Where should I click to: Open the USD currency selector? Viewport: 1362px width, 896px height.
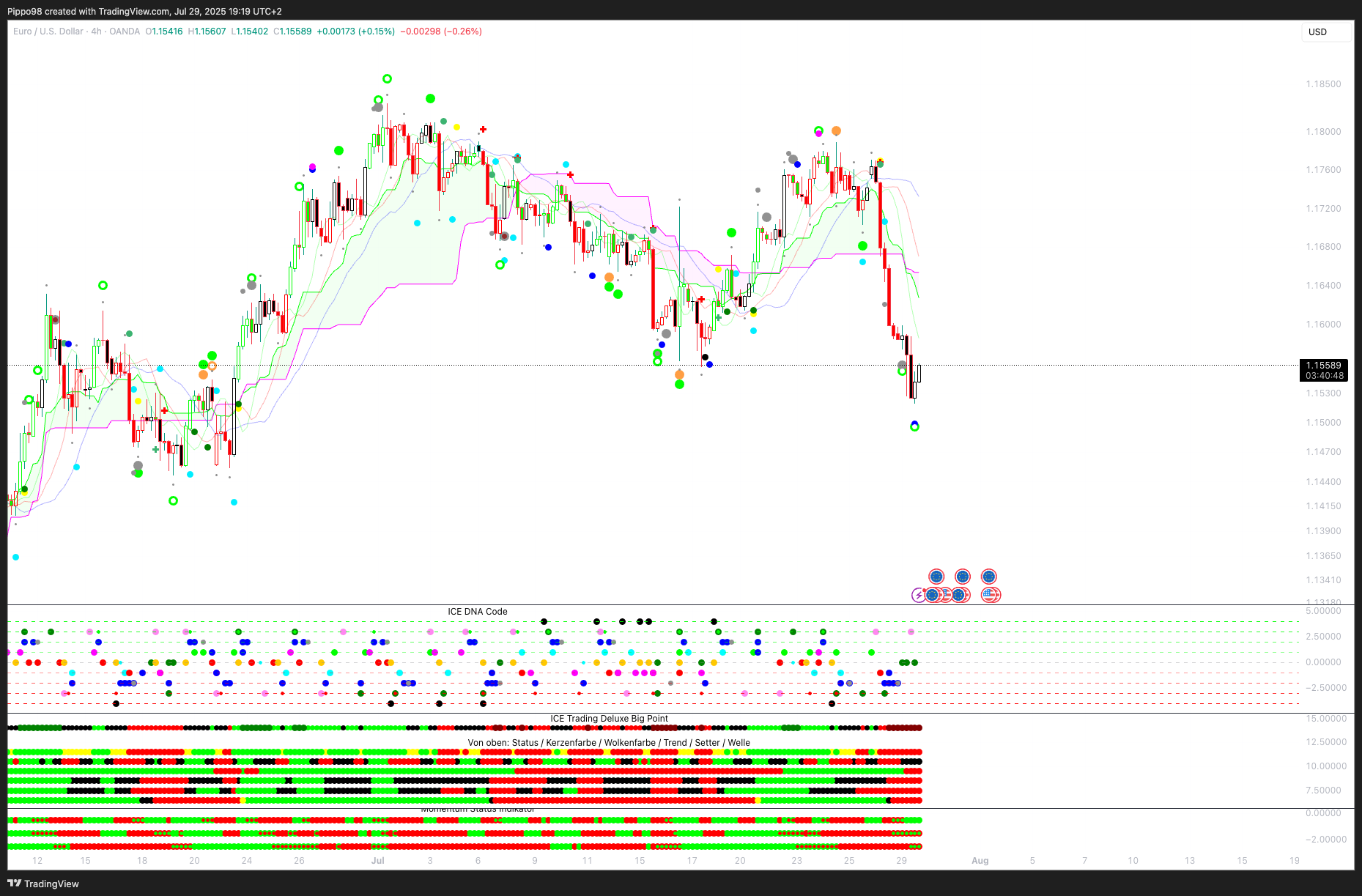1325,32
